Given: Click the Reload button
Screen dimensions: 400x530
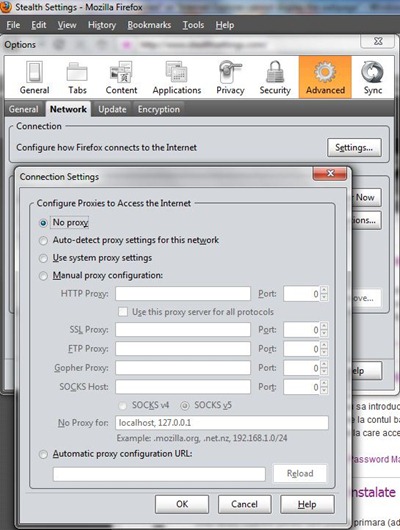Looking at the screenshot, I should pos(300,473).
